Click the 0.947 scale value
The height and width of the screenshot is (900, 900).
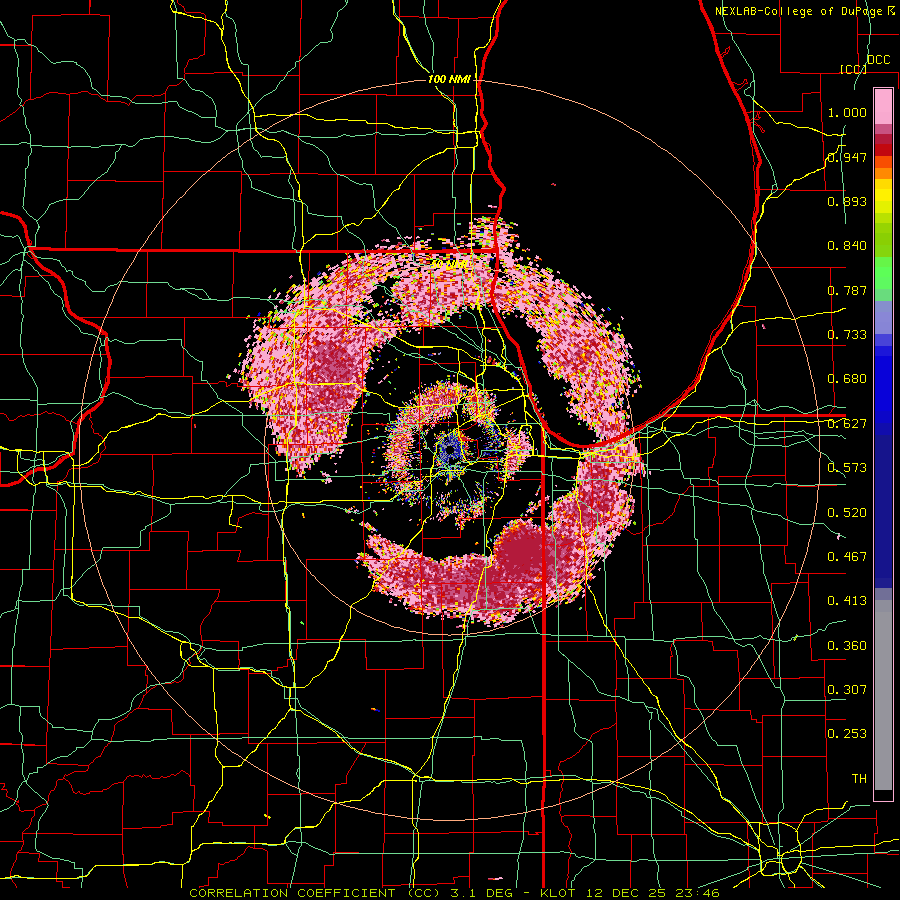coord(847,157)
